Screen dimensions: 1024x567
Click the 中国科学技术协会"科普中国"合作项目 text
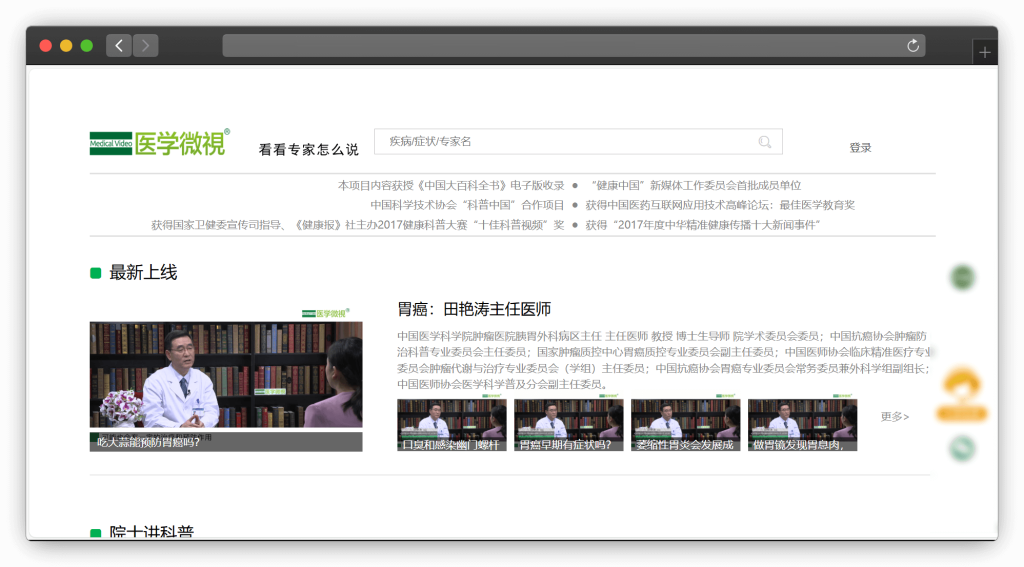click(467, 205)
